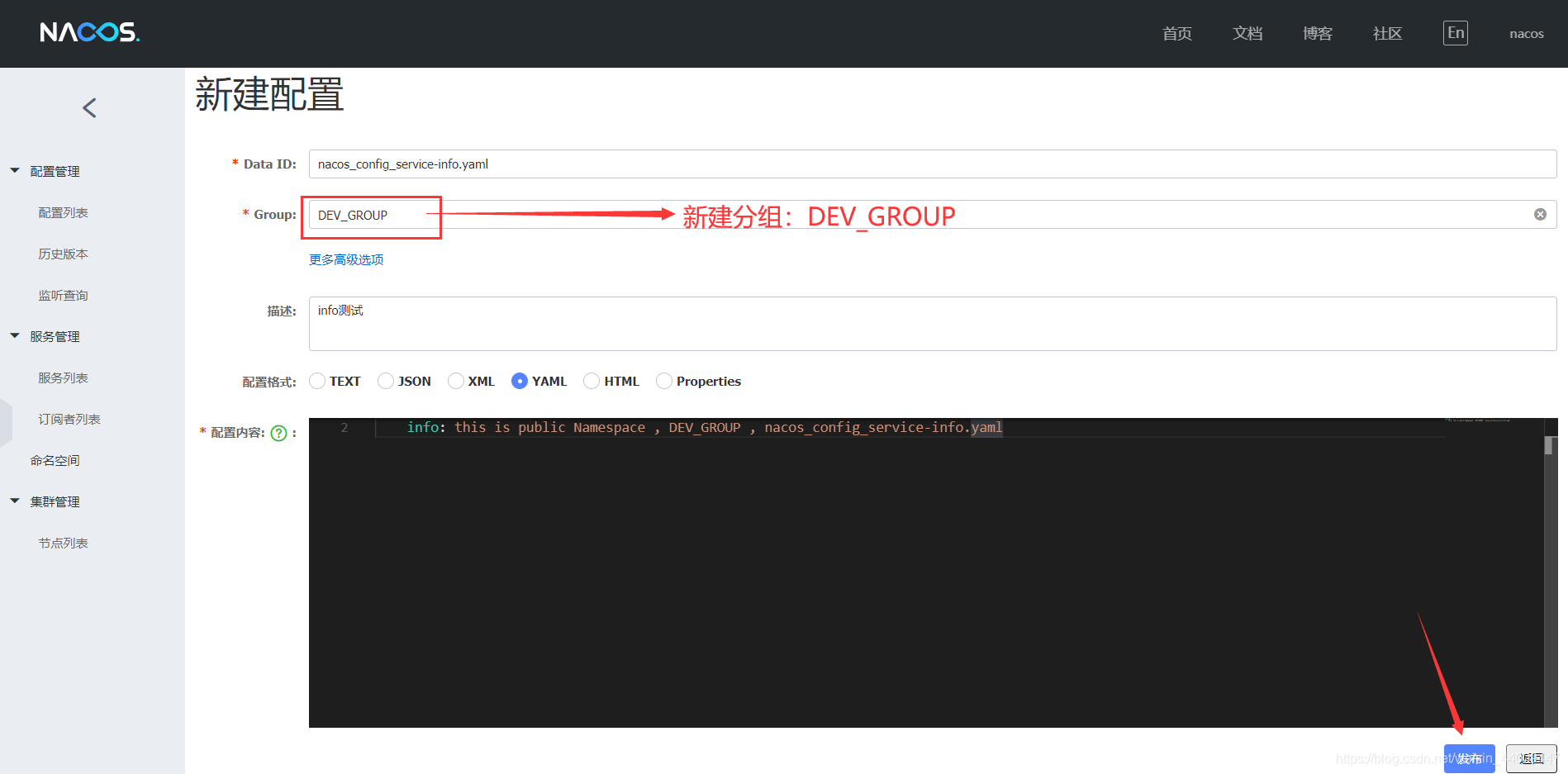Screen dimensions: 1568x774
Task: Select TEXT format radio button
Action: (317, 381)
